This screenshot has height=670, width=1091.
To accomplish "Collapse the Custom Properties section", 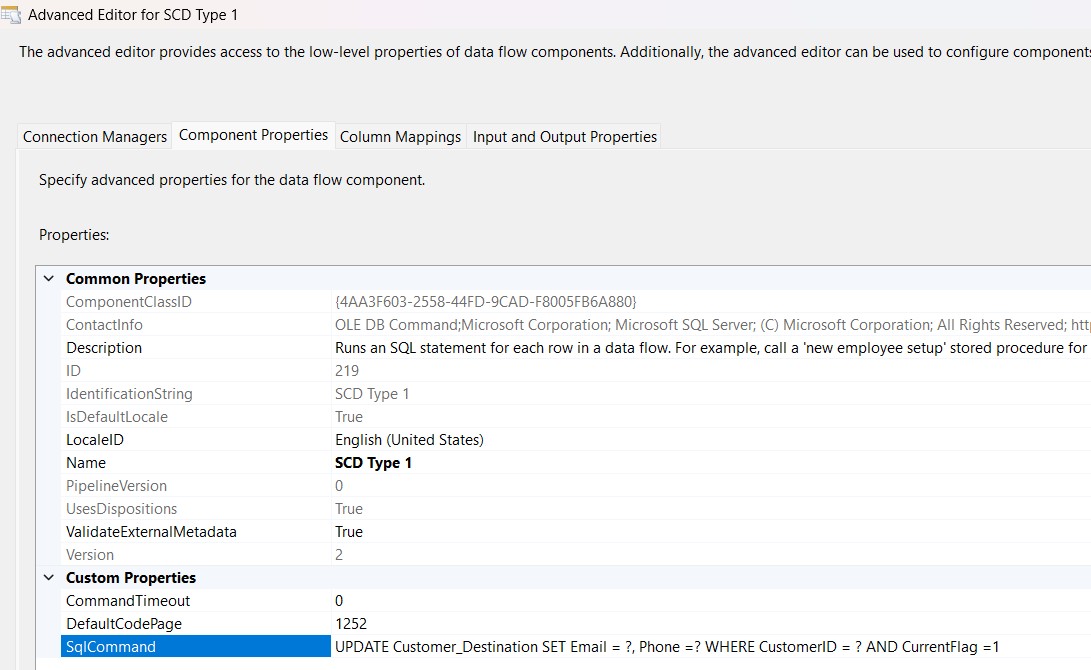I will click(49, 578).
